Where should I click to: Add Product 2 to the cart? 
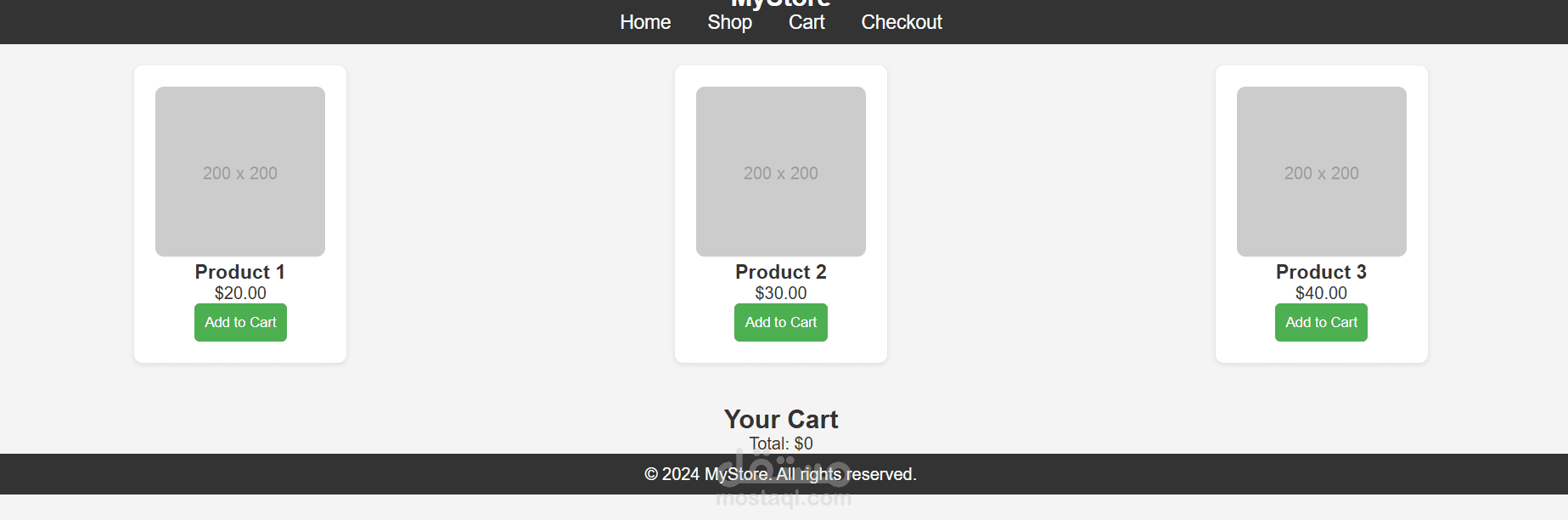click(780, 322)
